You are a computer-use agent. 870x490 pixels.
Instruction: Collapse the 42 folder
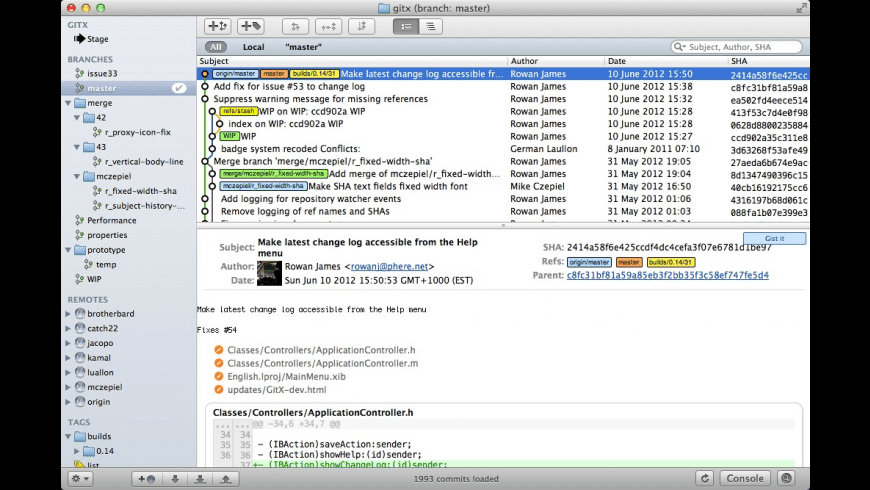[77, 118]
